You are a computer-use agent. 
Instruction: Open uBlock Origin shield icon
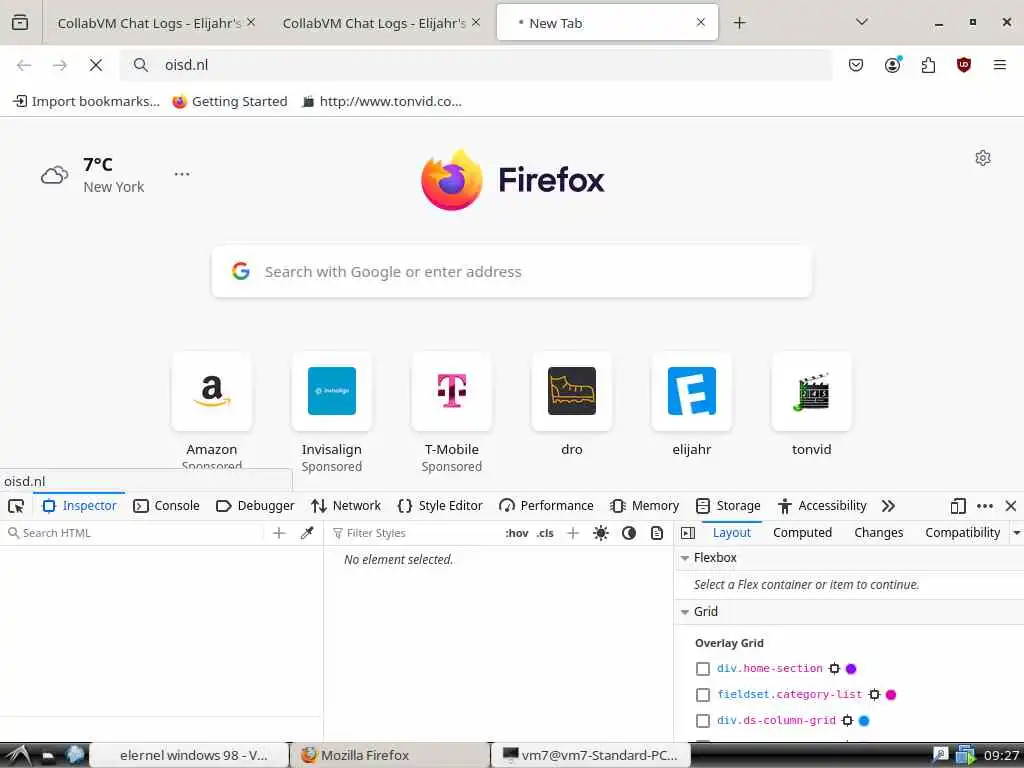pyautogui.click(x=964, y=65)
